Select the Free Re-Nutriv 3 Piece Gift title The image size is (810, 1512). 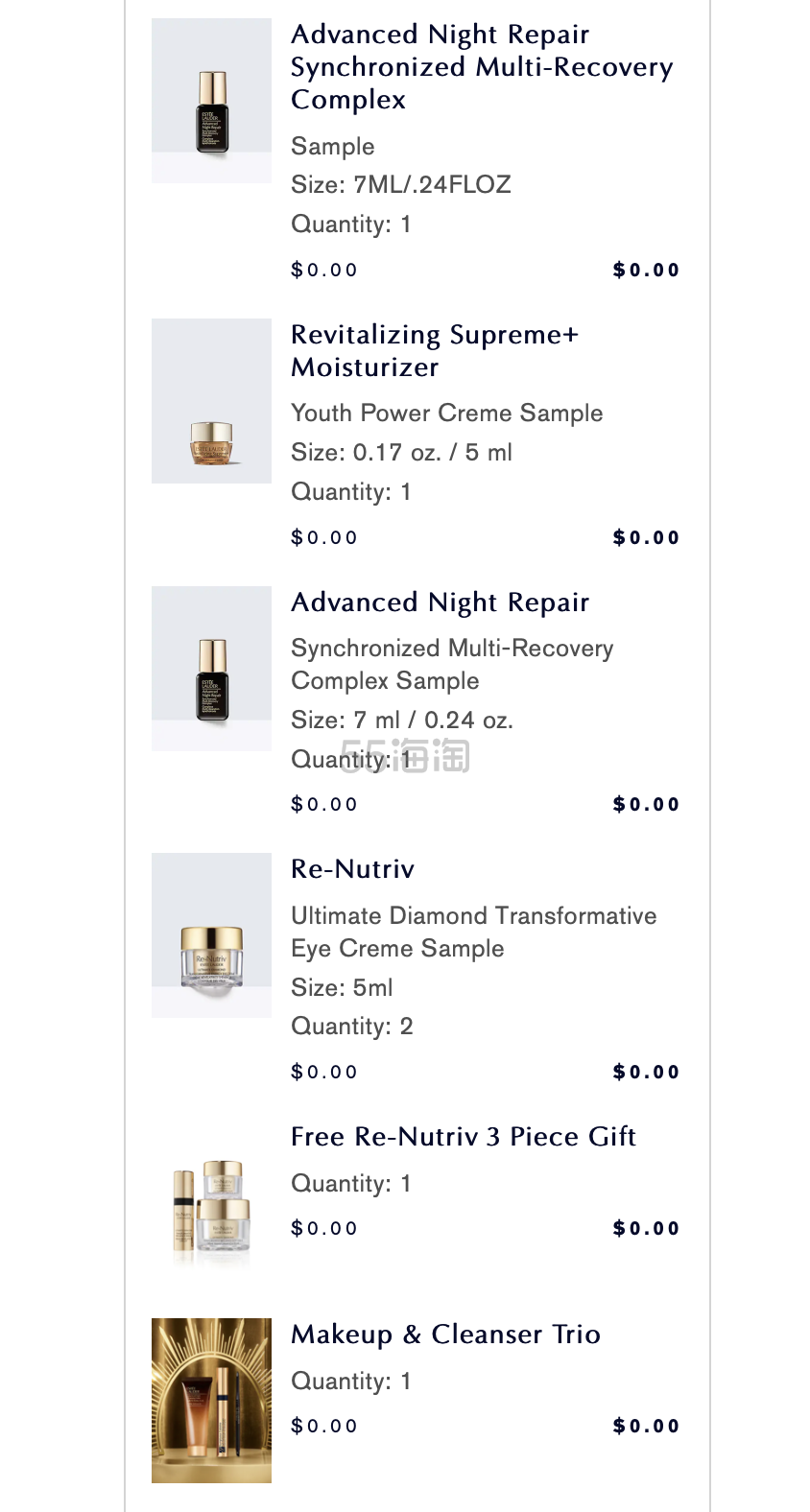tap(463, 1137)
